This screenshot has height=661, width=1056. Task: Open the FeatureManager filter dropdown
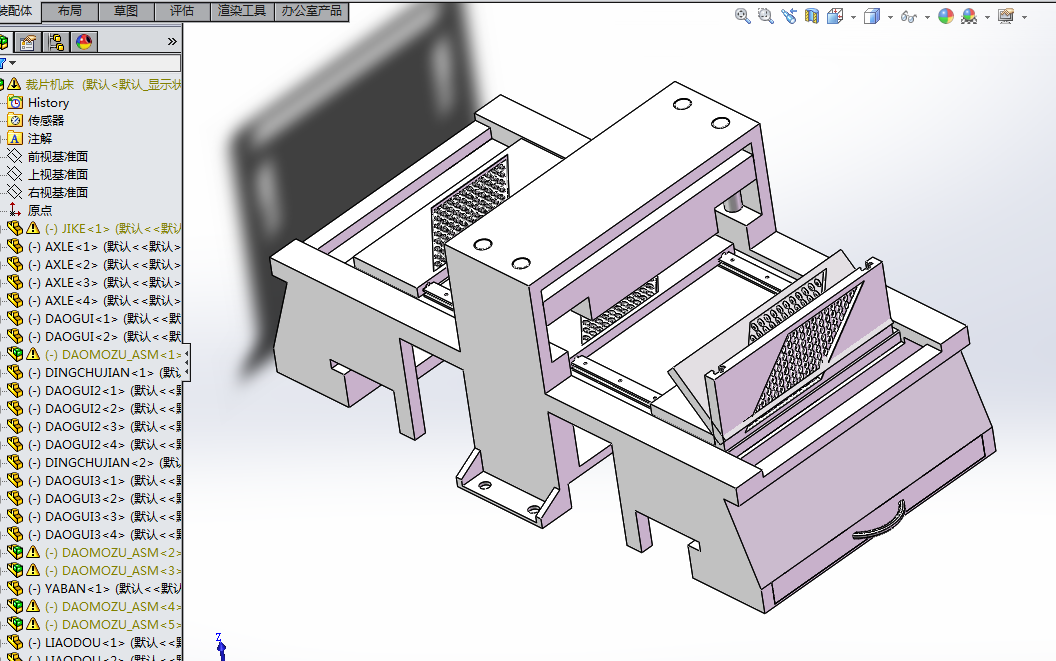[x=12, y=62]
